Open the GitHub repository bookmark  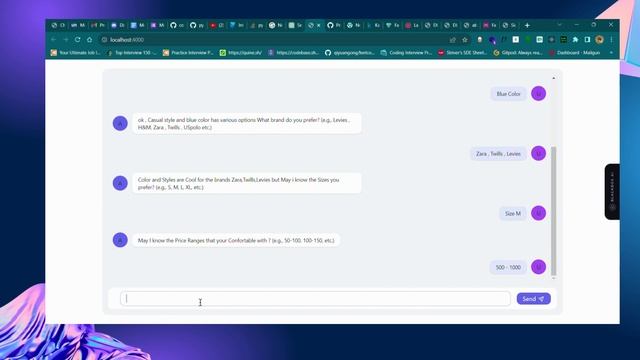(x=350, y=53)
